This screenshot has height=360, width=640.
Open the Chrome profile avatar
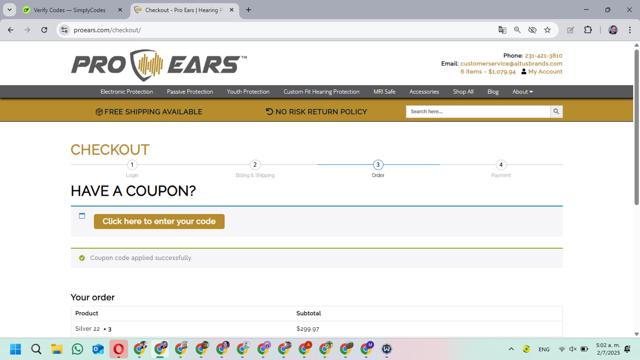(x=613, y=30)
